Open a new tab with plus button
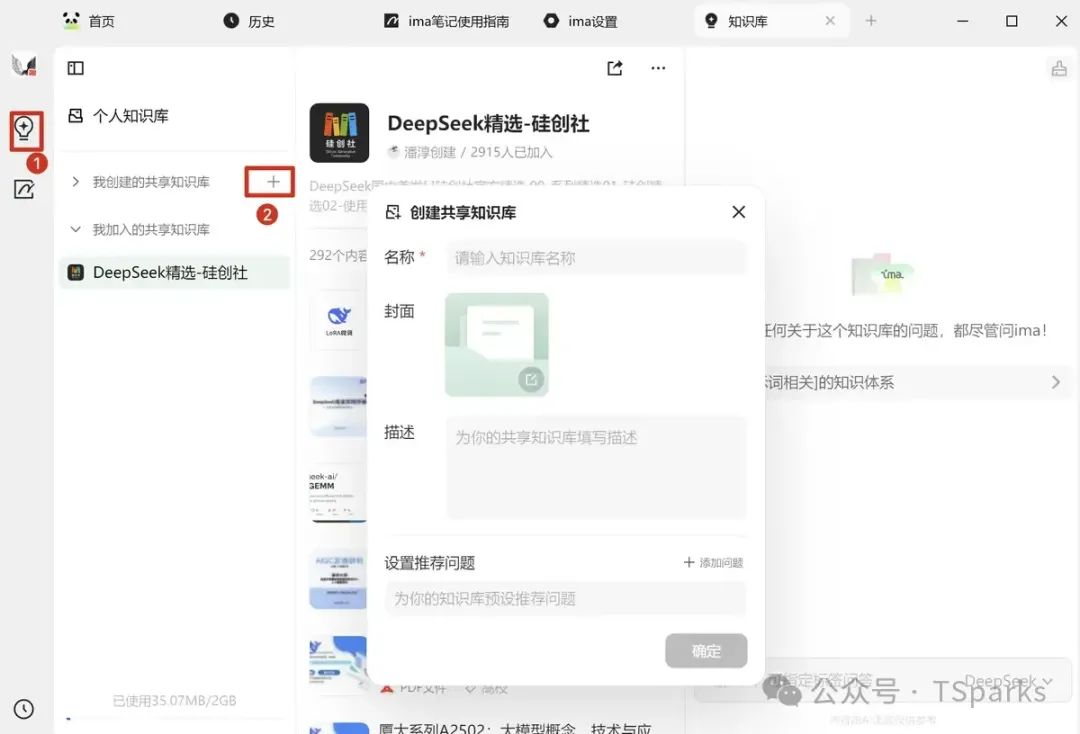This screenshot has height=734, width=1080. tap(871, 21)
